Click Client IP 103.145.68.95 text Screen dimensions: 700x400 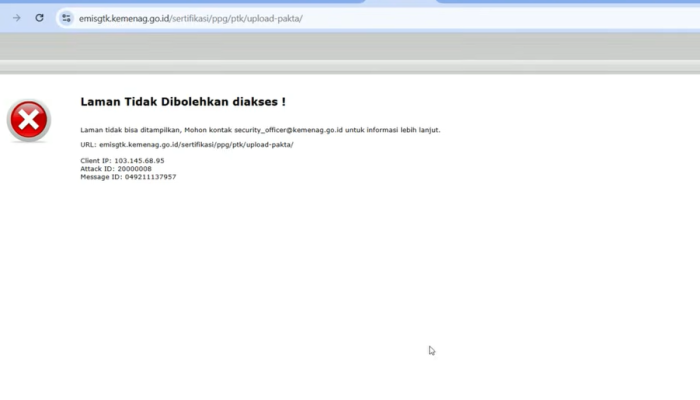pyautogui.click(x=122, y=161)
